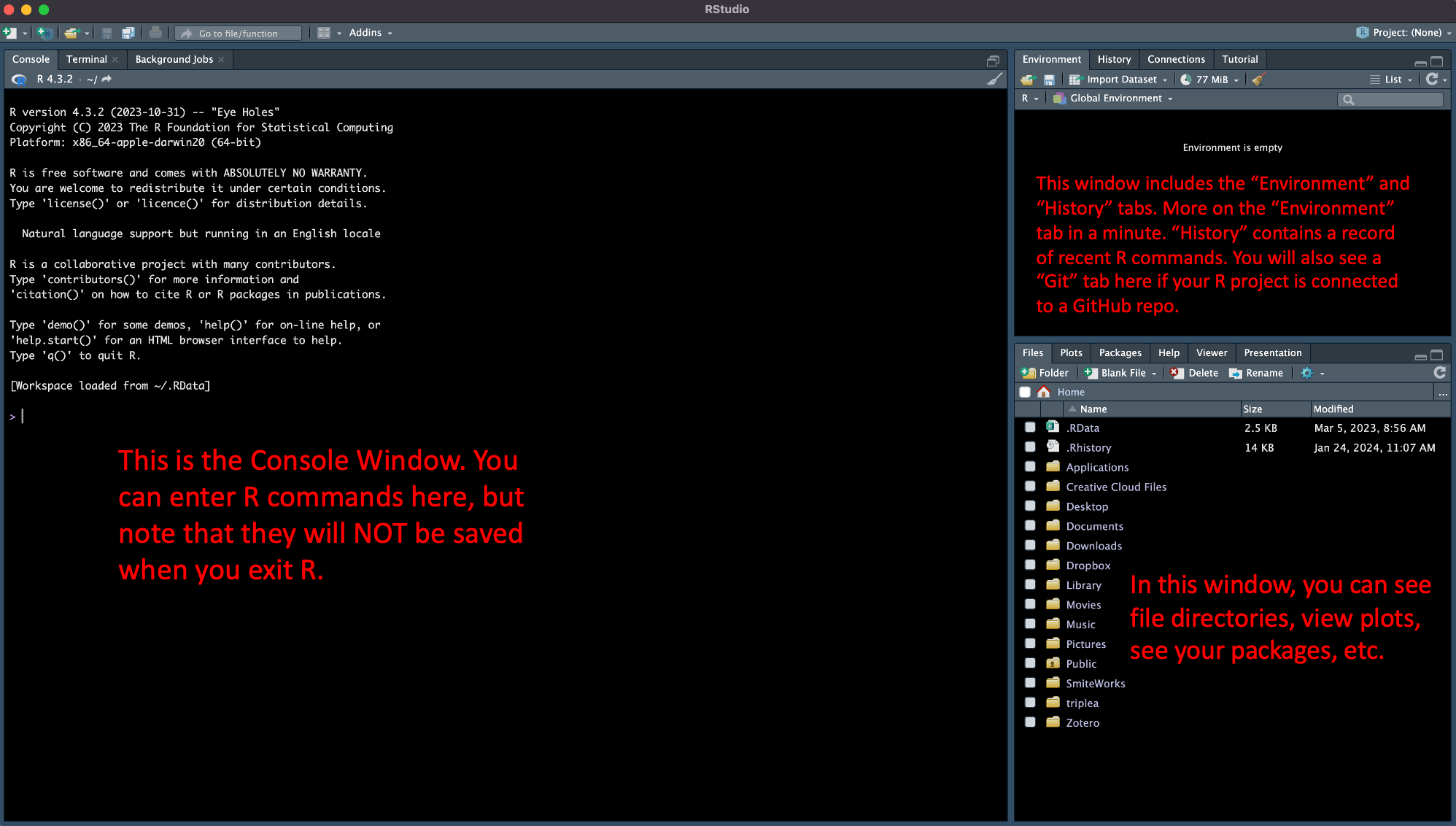1456x826 pixels.
Task: Open the recent files dropdown arrow
Action: click(87, 34)
